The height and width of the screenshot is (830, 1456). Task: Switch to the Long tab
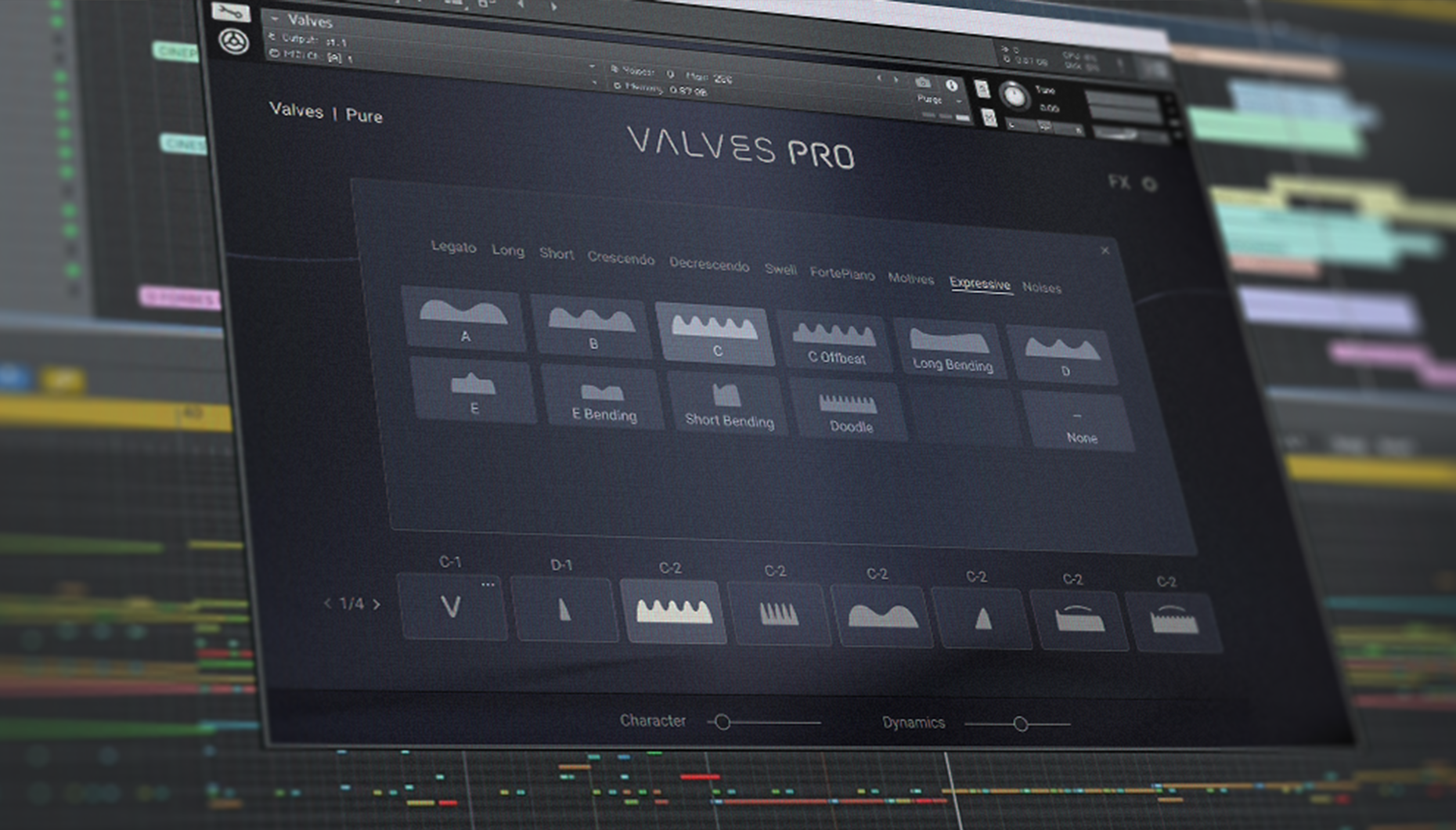point(508,251)
